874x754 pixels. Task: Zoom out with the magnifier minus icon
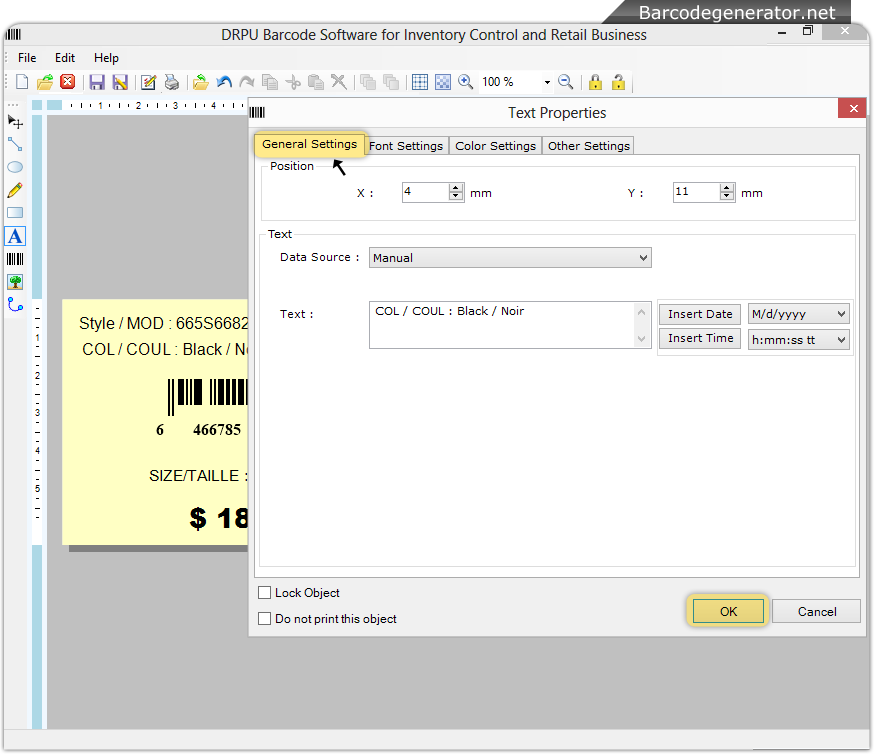[x=566, y=82]
